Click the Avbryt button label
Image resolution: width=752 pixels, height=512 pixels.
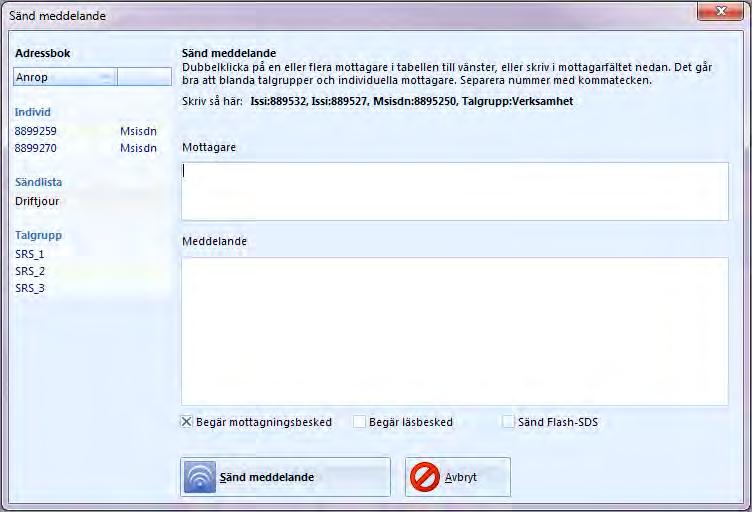(x=460, y=477)
